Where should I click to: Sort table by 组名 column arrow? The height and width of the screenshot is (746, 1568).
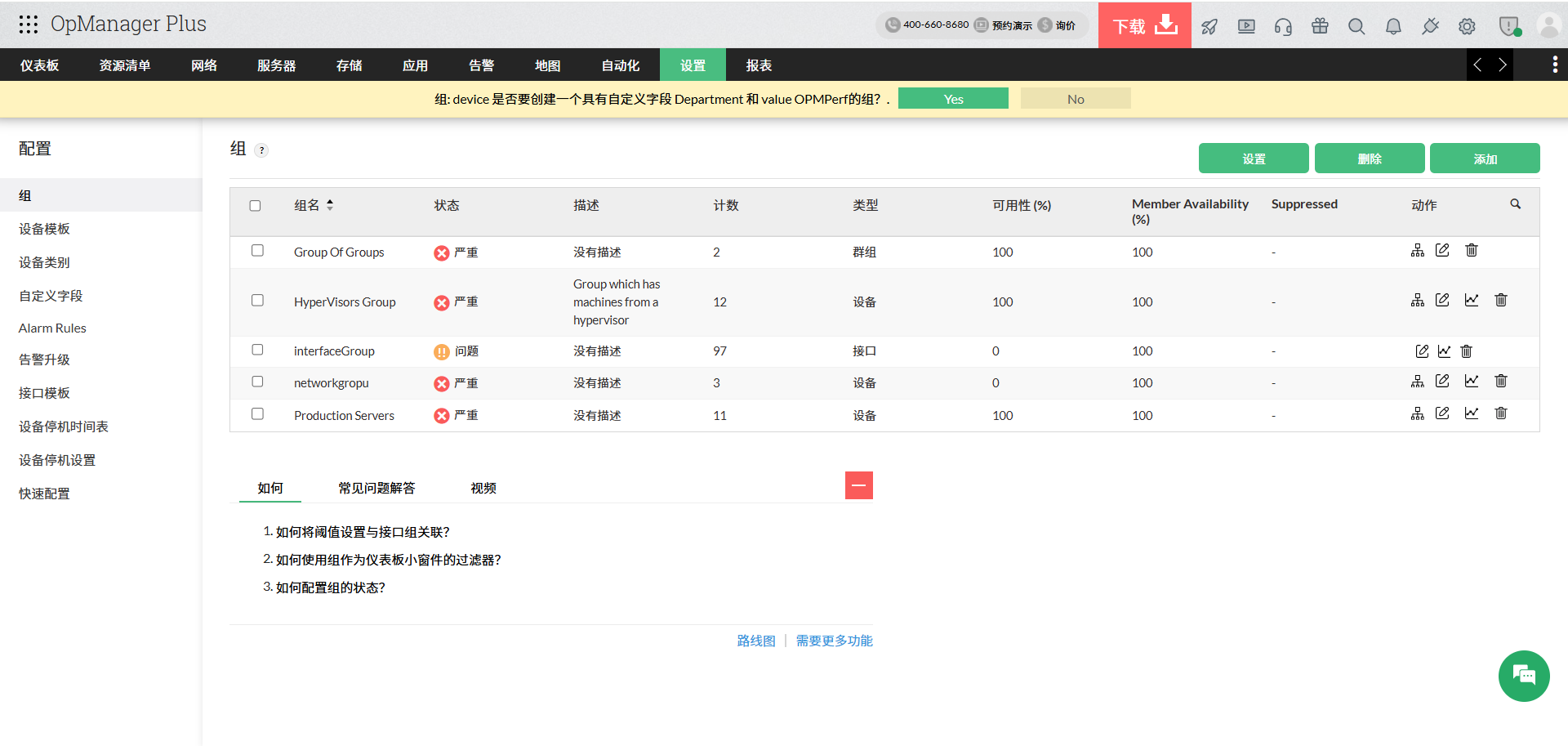click(330, 205)
